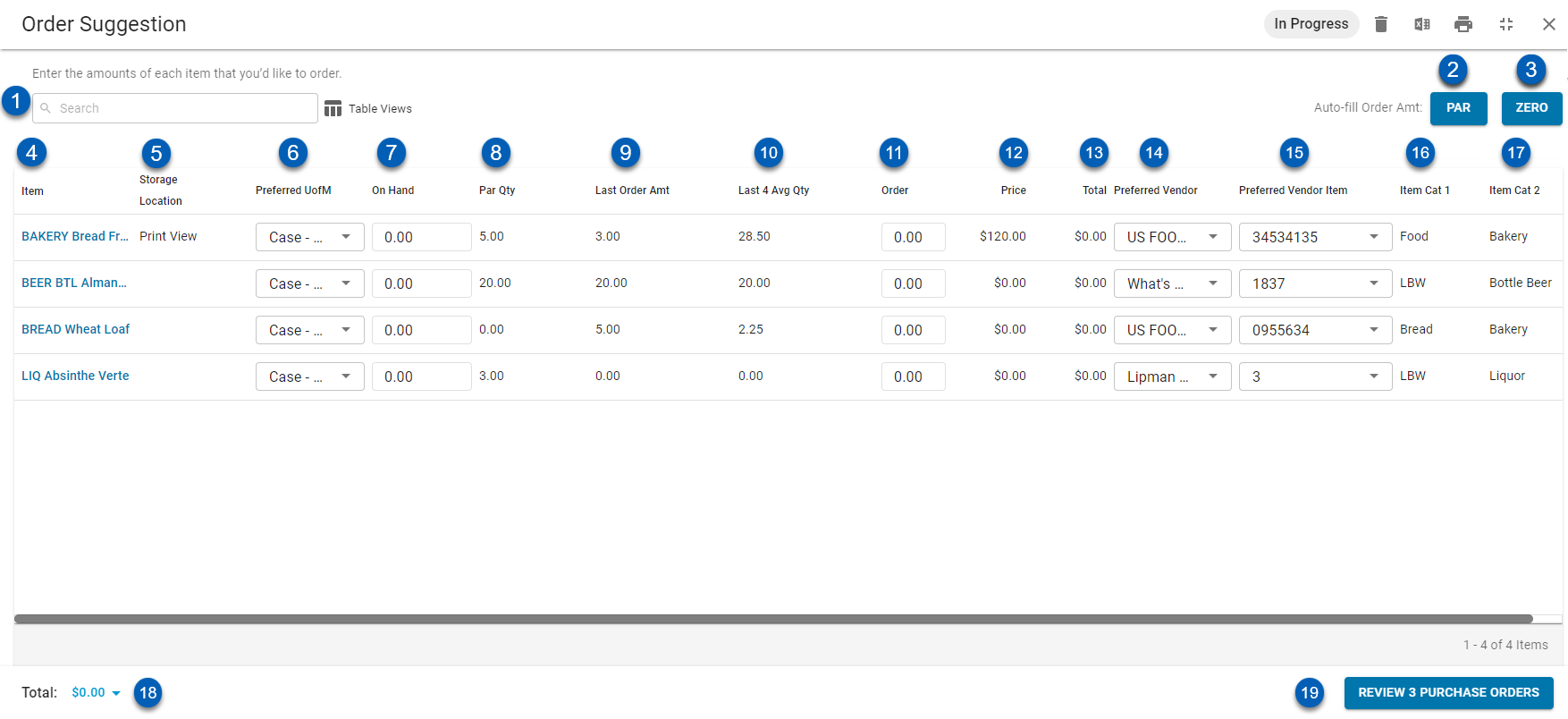Edit Order amount for BREAD Wheat Loaf
The height and width of the screenshot is (719, 1568).
[x=913, y=330]
